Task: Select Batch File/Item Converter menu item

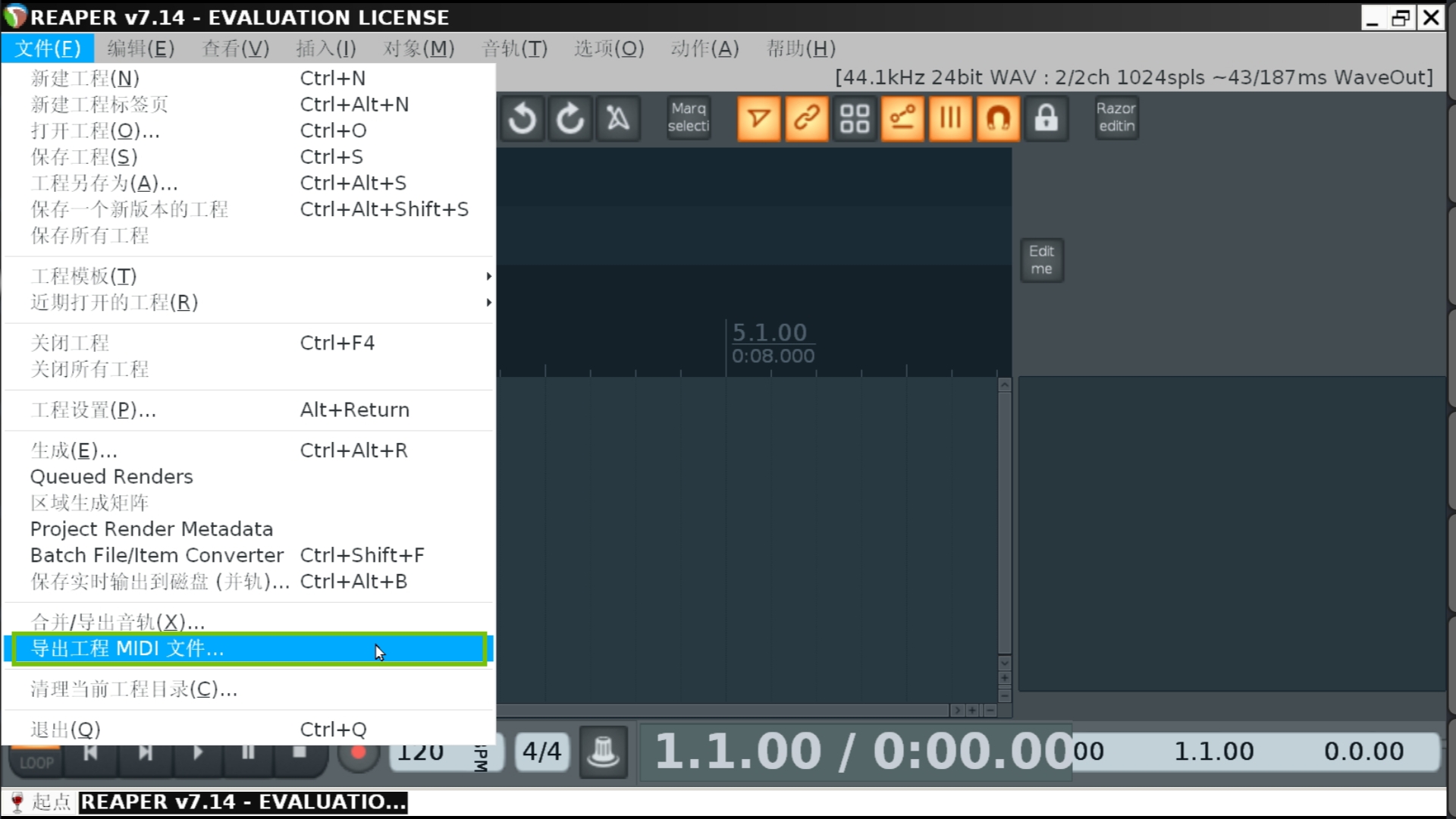Action: [249, 555]
